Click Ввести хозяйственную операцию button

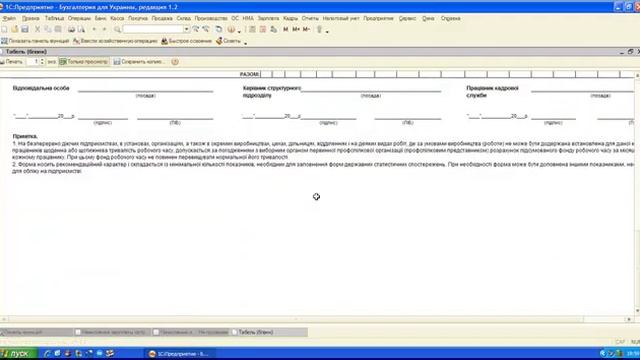[x=115, y=41]
